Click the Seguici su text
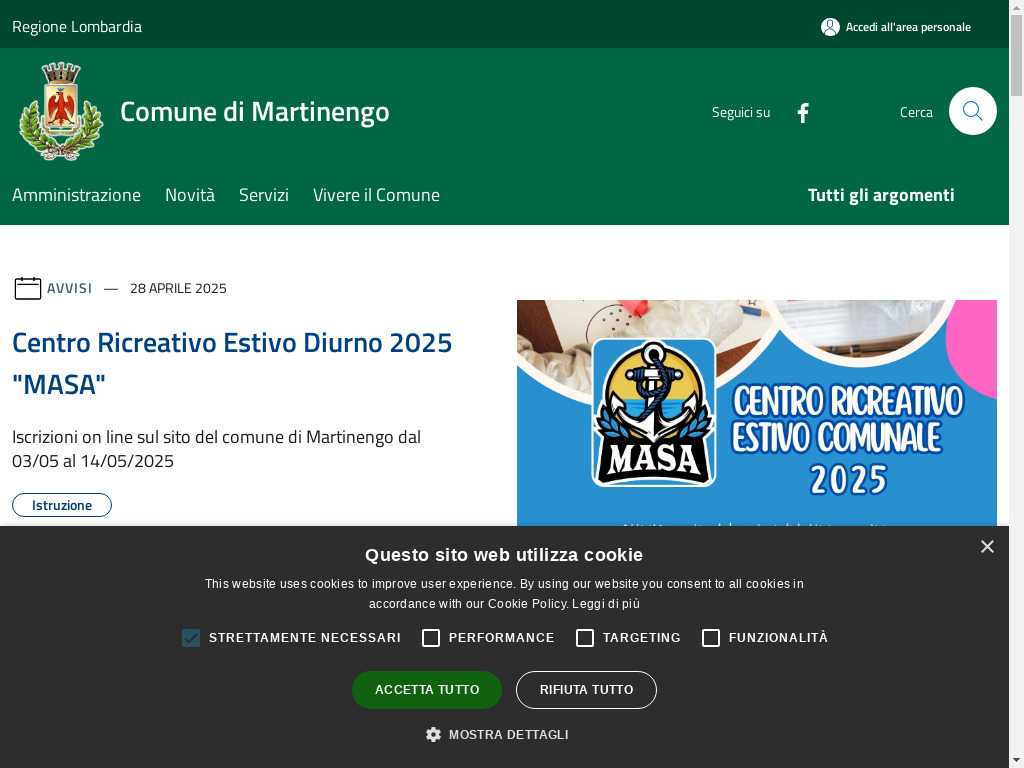Screen dimensions: 1024x768 pos(741,112)
